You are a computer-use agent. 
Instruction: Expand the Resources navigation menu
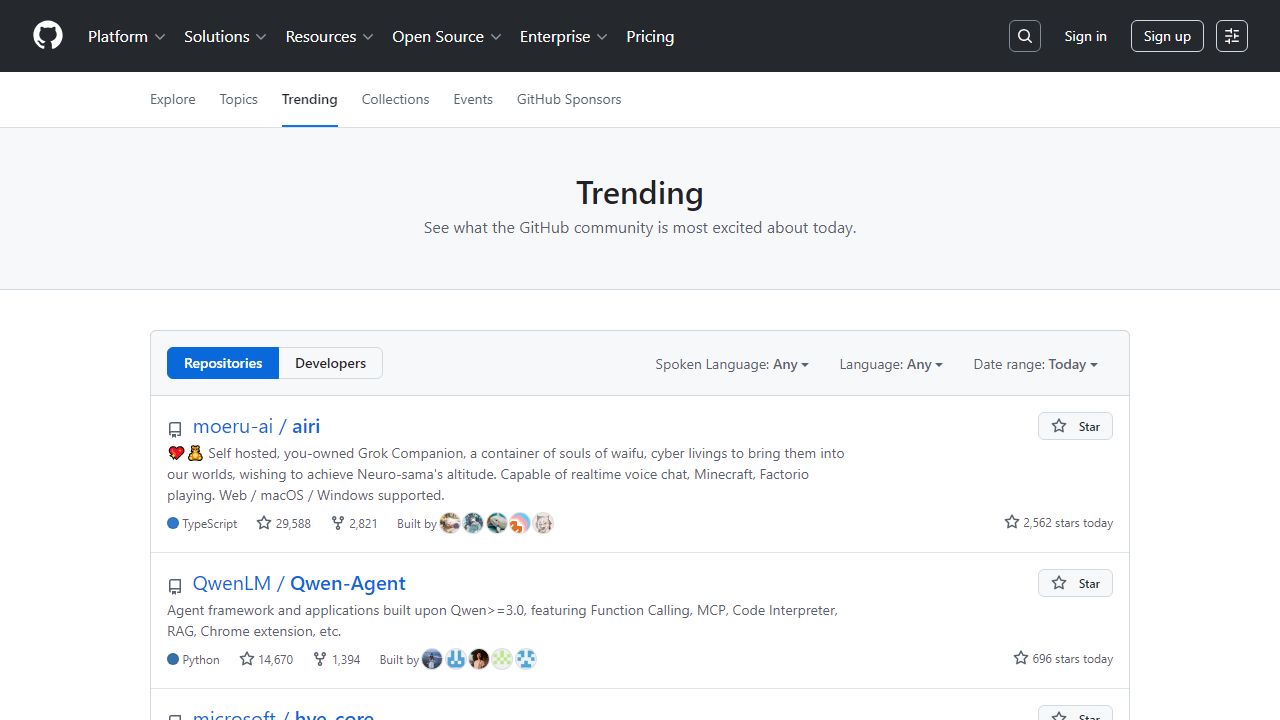[330, 36]
